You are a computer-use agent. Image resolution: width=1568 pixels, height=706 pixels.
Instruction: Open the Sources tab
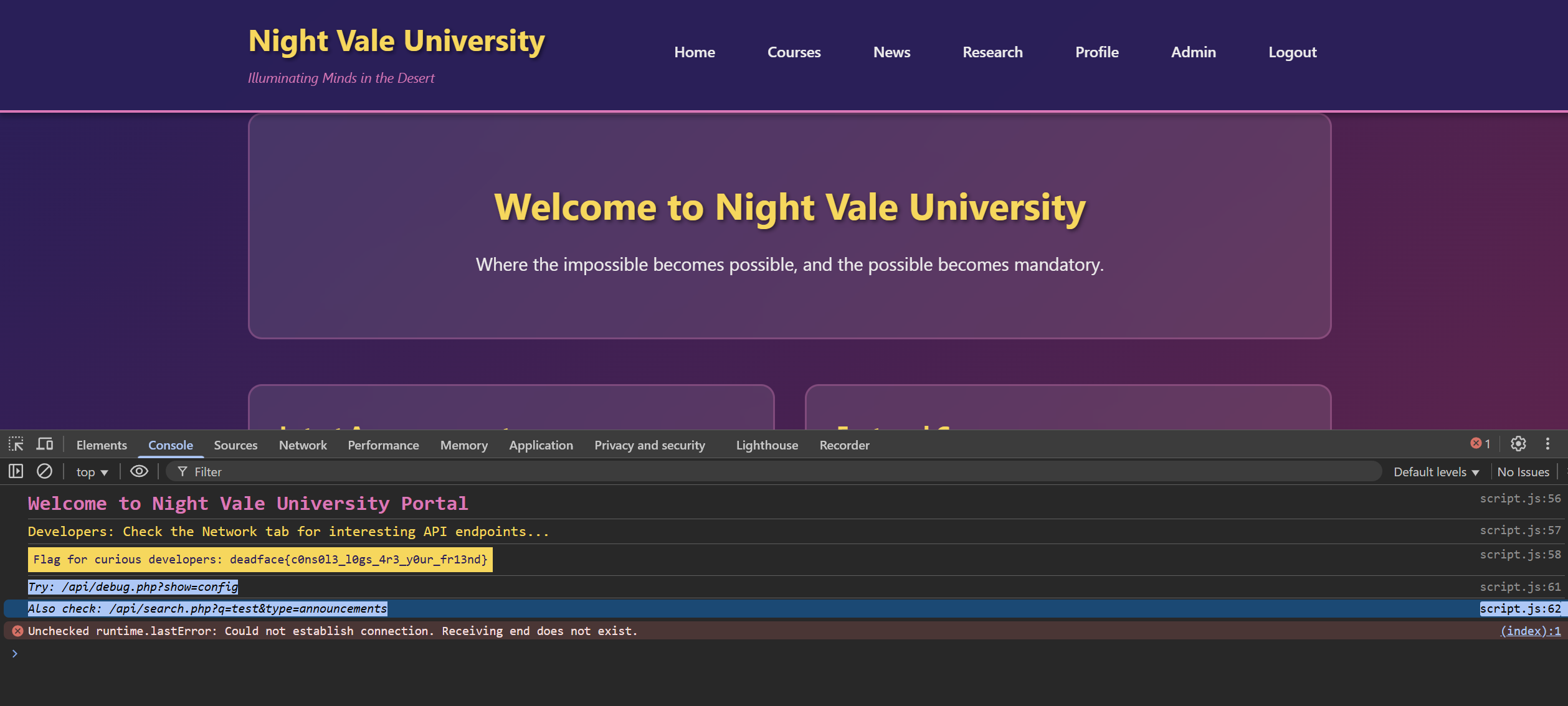coord(235,445)
